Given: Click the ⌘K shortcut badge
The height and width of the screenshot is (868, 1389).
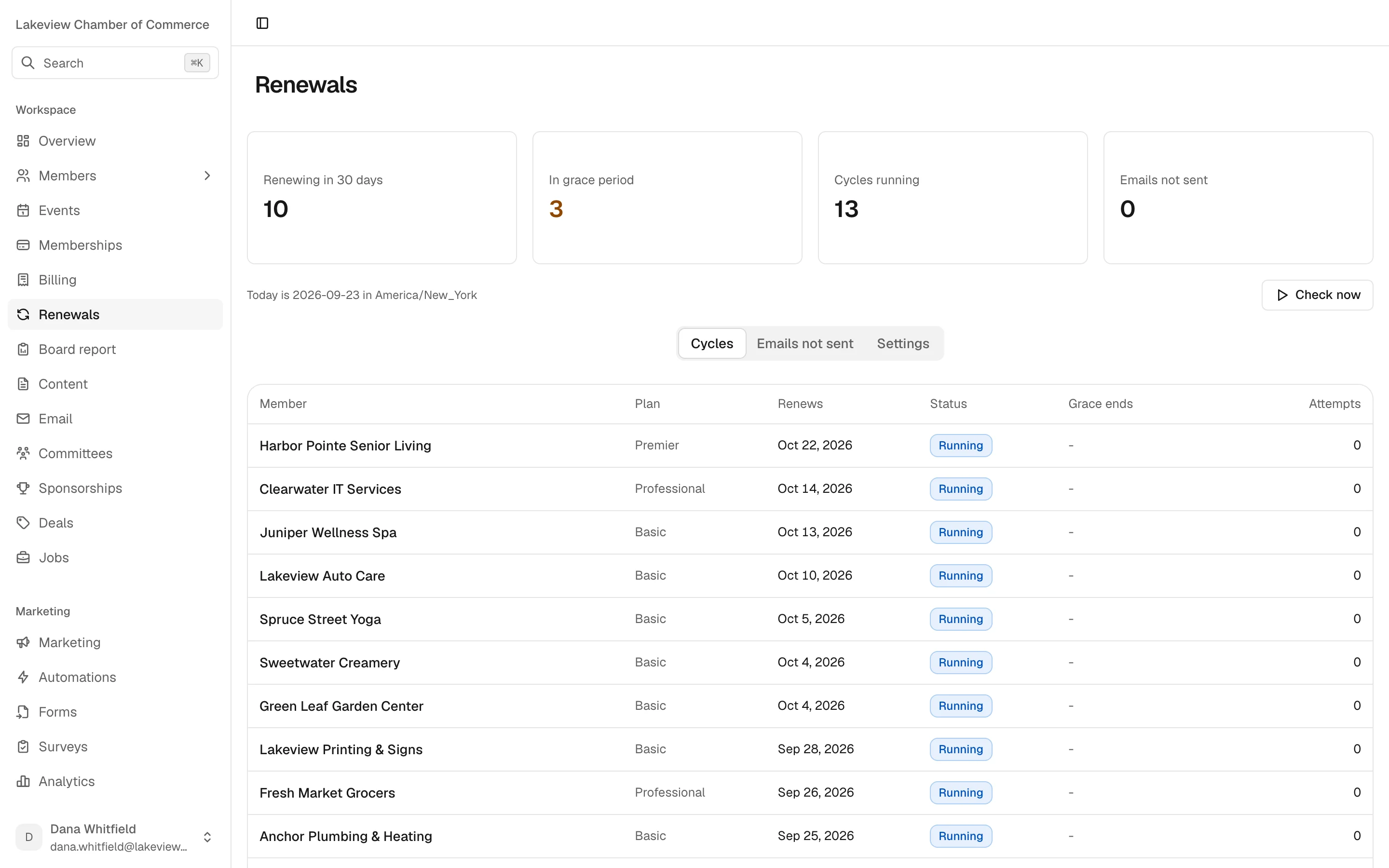Looking at the screenshot, I should coord(197,63).
